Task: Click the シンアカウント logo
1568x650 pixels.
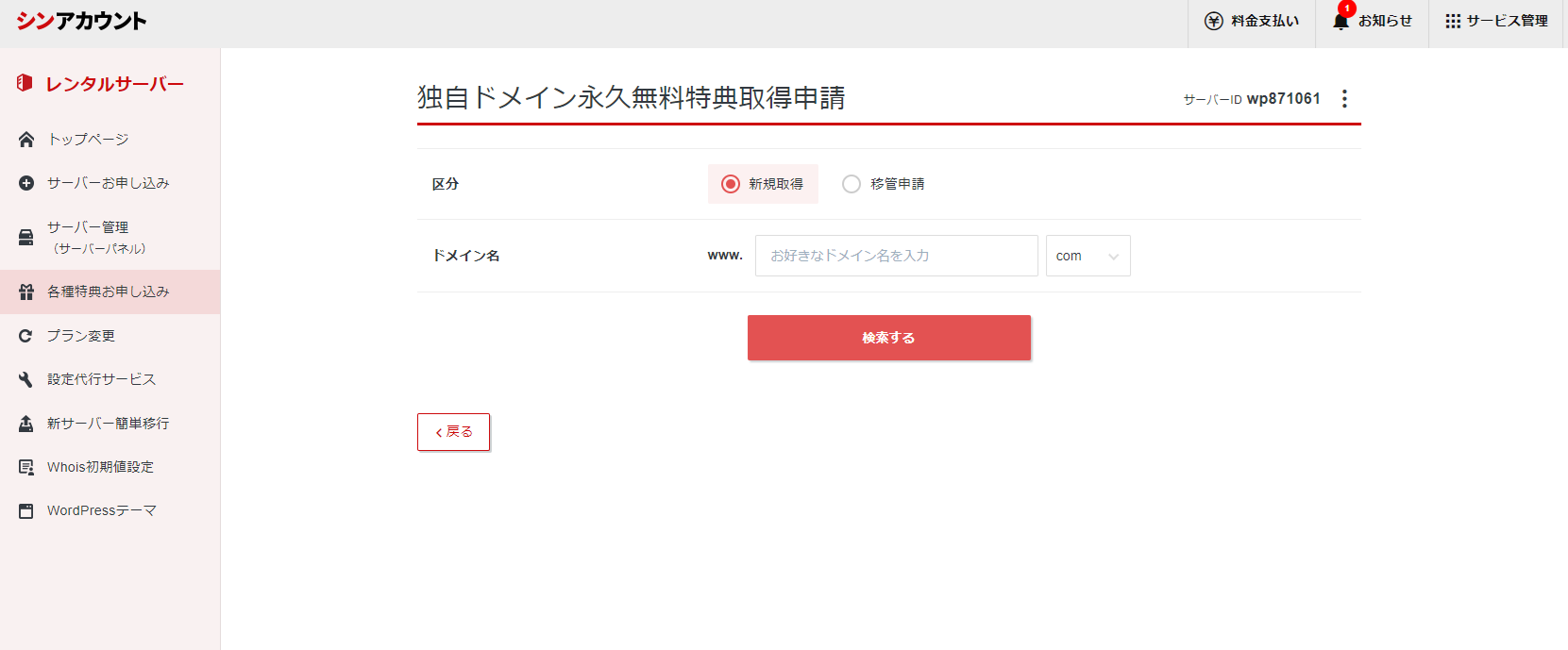Action: (x=81, y=21)
